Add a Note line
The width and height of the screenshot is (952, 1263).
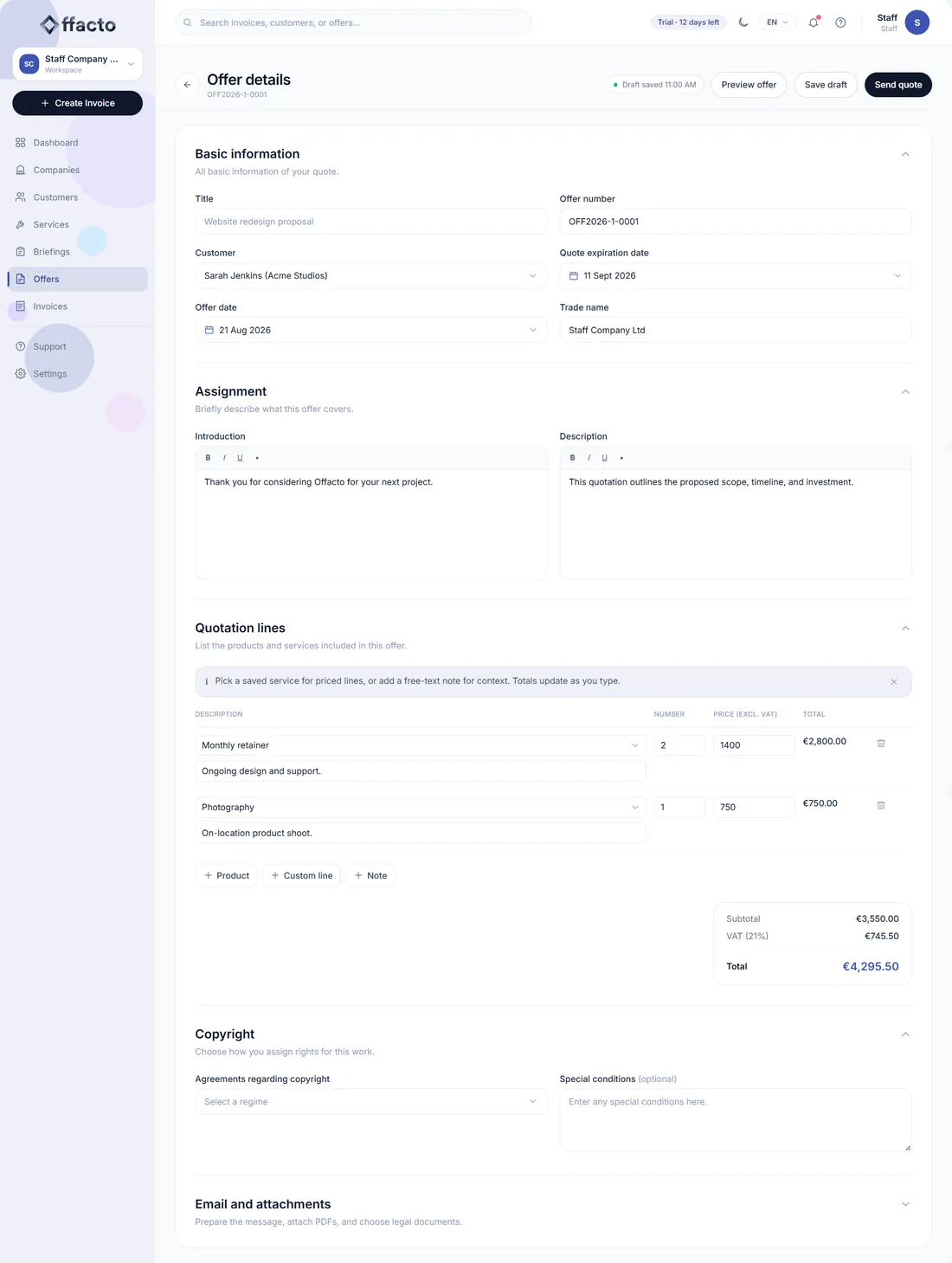(x=370, y=876)
